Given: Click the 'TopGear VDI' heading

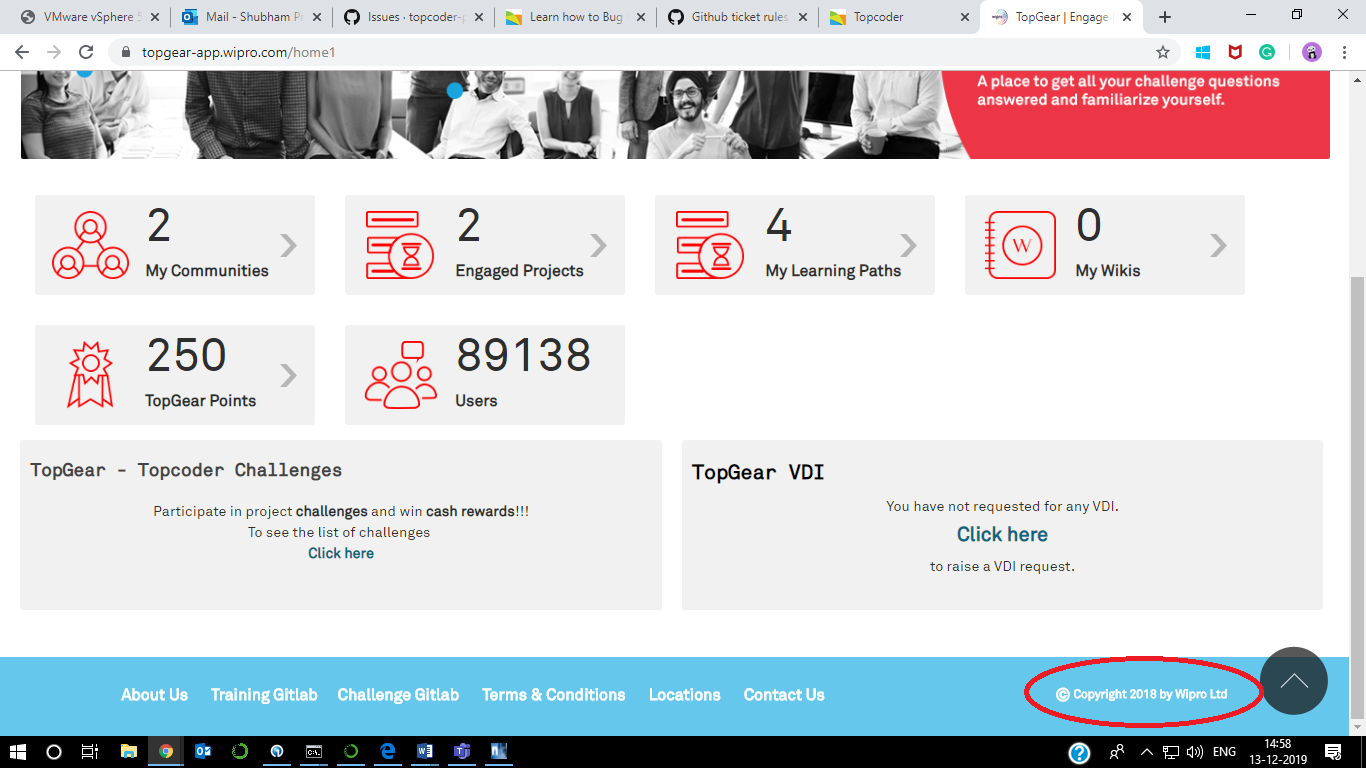Looking at the screenshot, I should coord(758,472).
